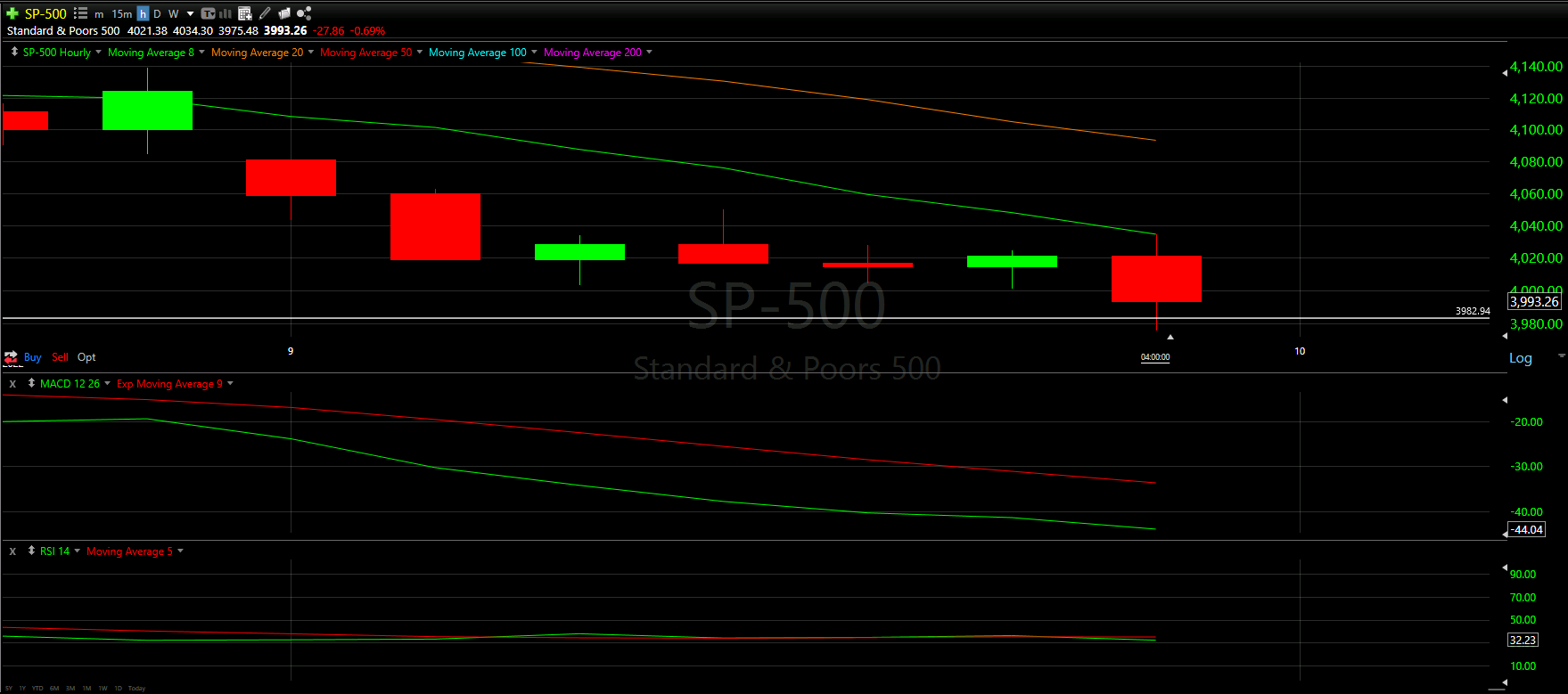
Task: Open the Moving Average 200 dropdown
Action: 649,52
